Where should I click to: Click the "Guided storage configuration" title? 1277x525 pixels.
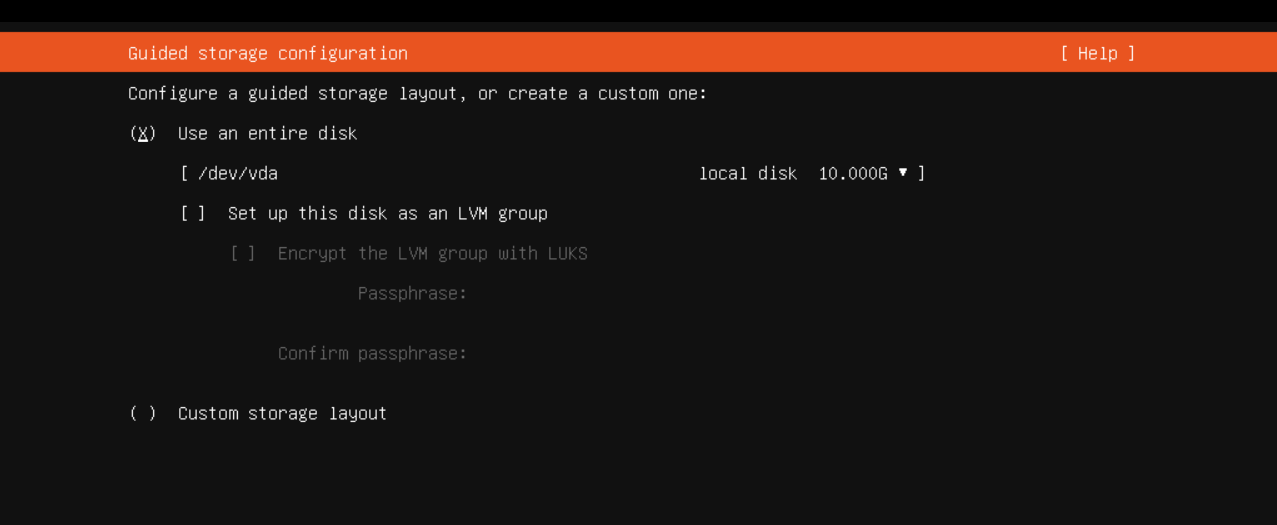(x=268, y=53)
